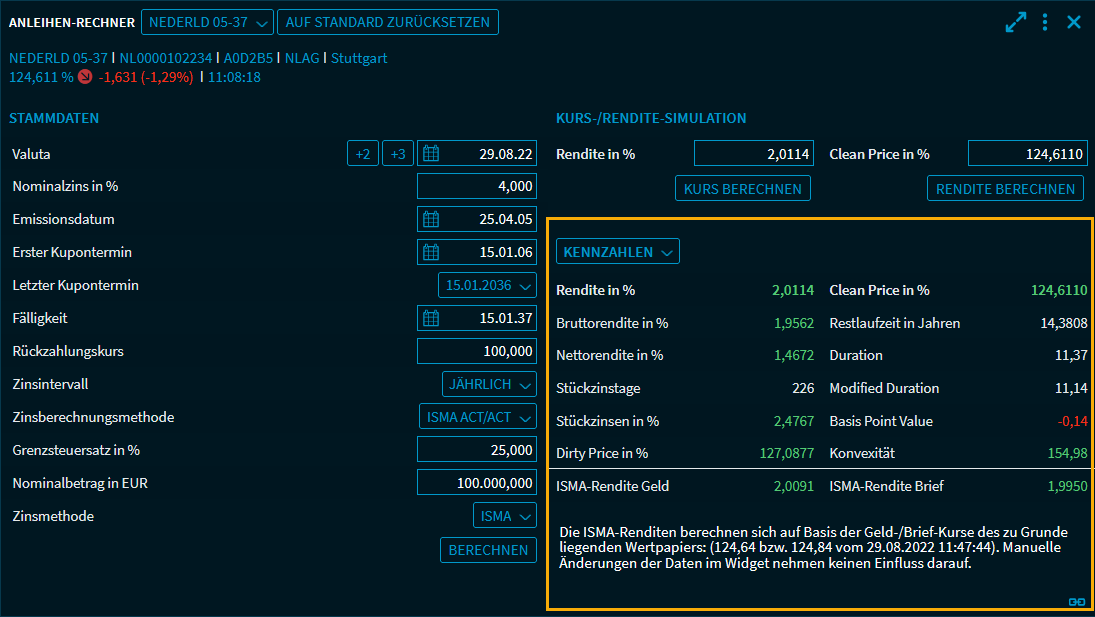Click the RENDITE BERECHNEN button
The image size is (1095, 617).
tap(1005, 188)
